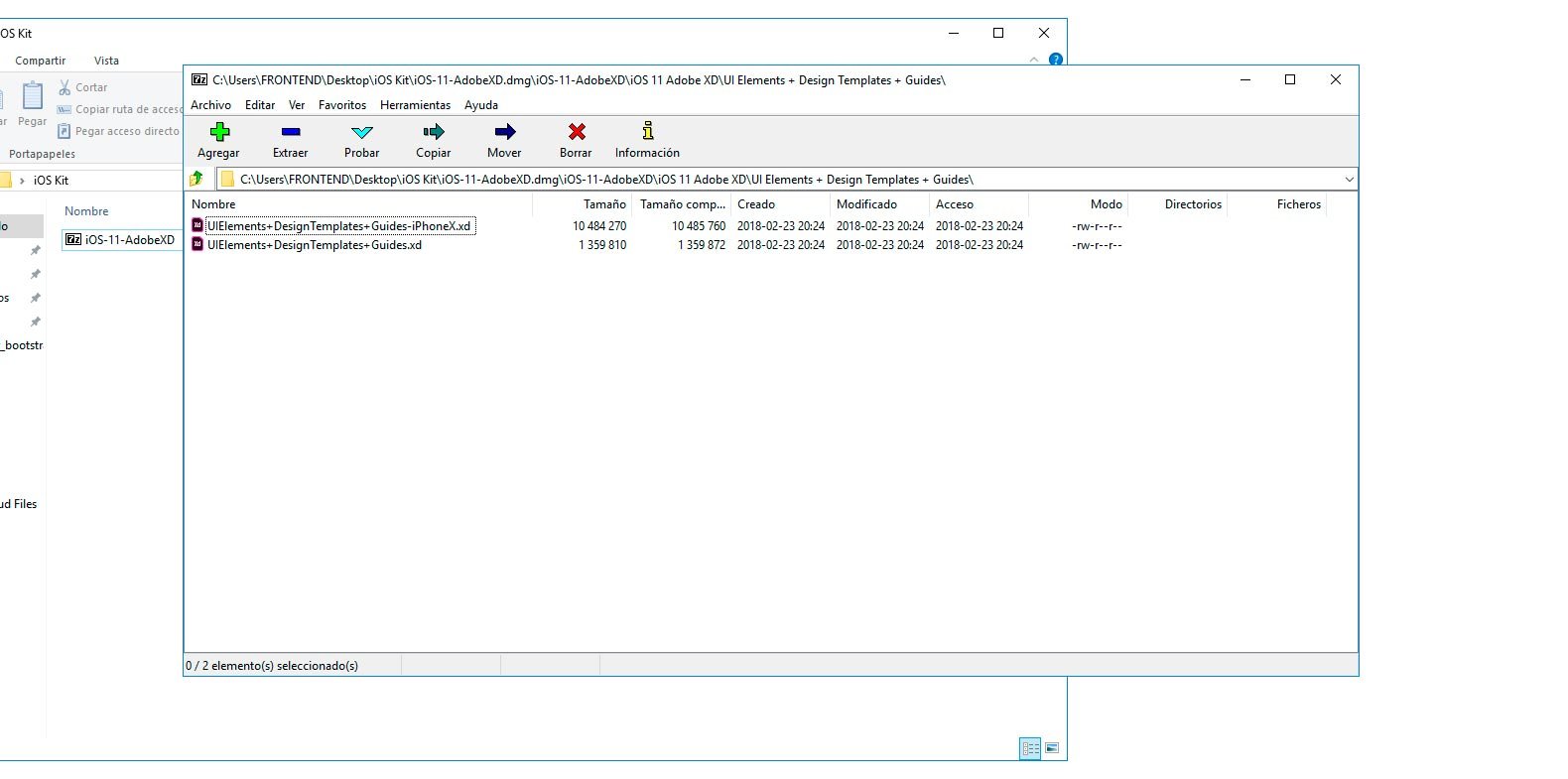
Task: Click the Borrar red X icon
Action: pos(576,132)
